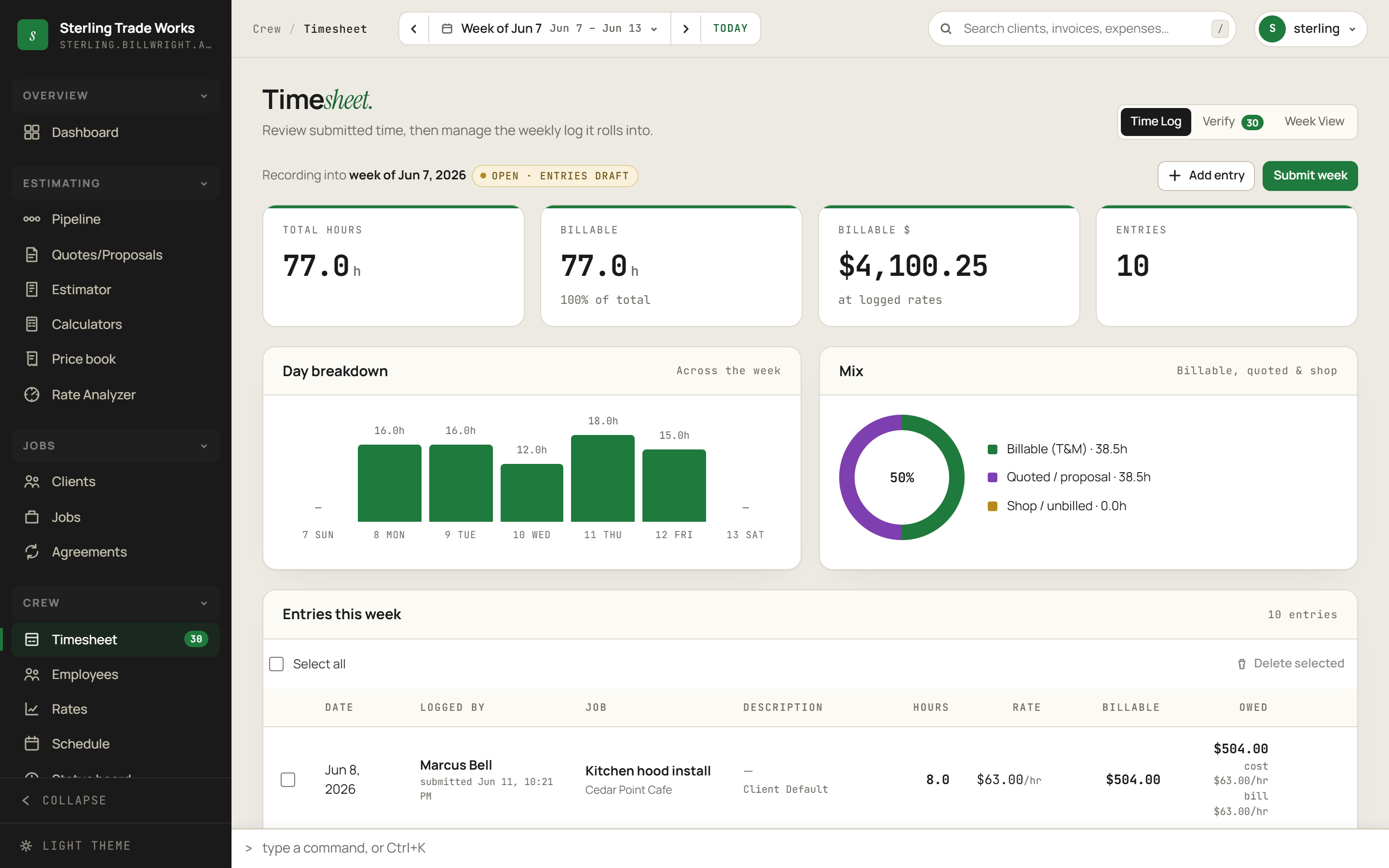The height and width of the screenshot is (868, 1389).
Task: Open Dashboard via its grid icon
Action: click(x=31, y=132)
